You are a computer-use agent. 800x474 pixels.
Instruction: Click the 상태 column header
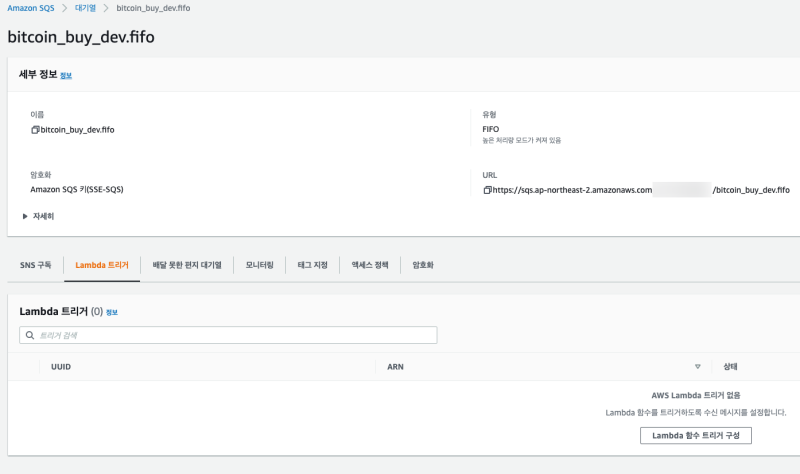(730, 367)
